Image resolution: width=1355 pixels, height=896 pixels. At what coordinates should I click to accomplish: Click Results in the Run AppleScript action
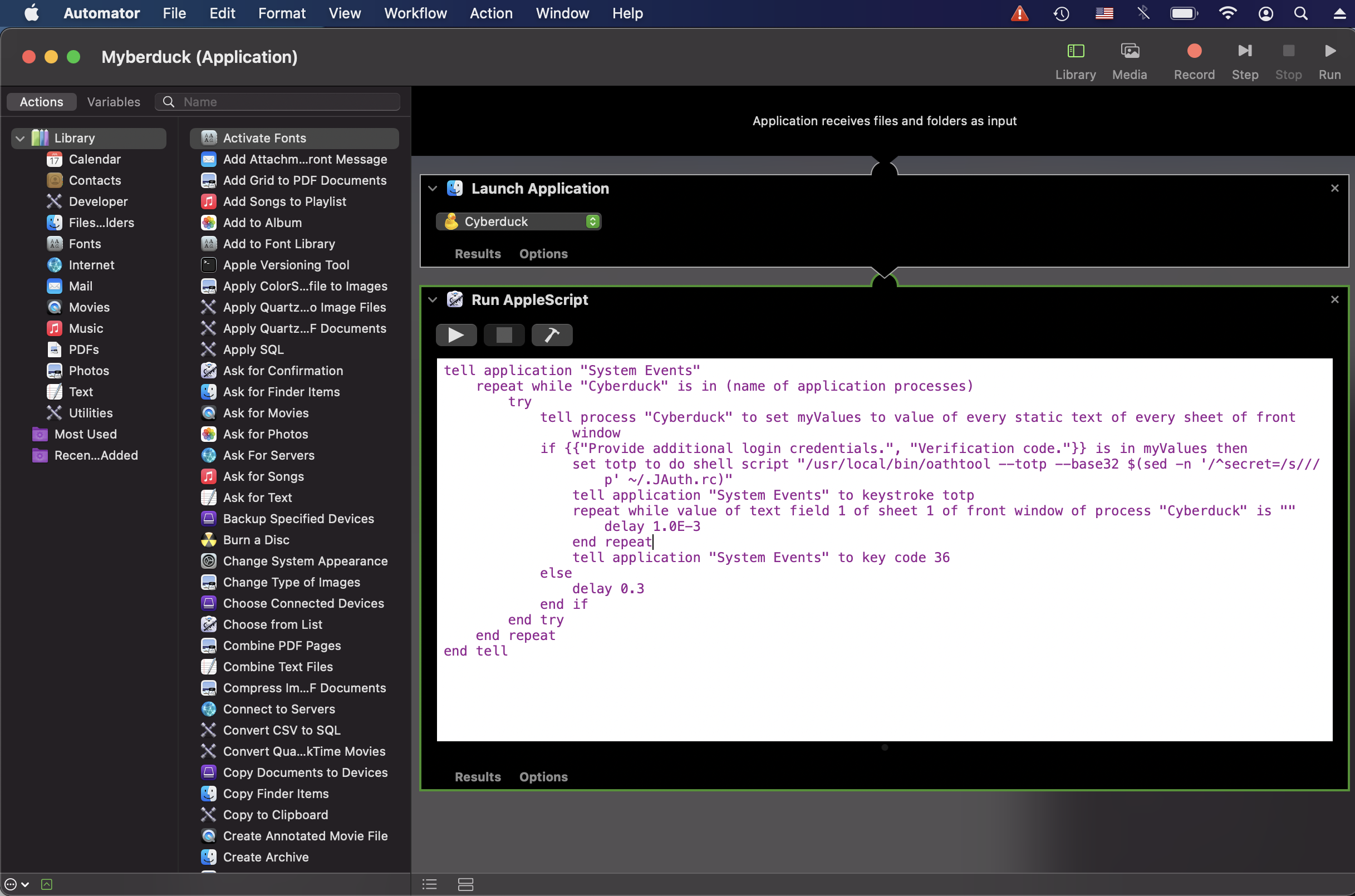point(477,776)
